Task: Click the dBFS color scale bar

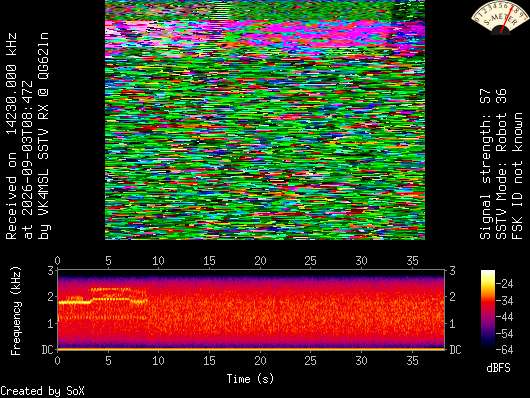Action: tap(488, 309)
